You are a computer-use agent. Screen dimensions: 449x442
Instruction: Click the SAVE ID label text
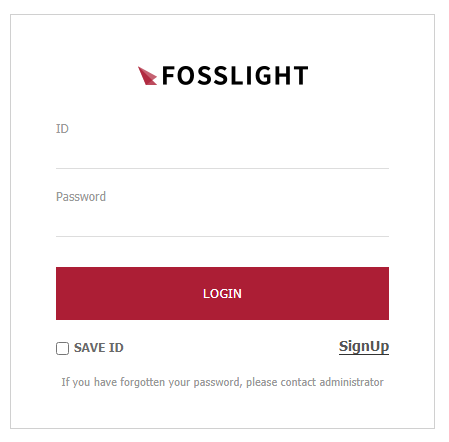pos(99,348)
